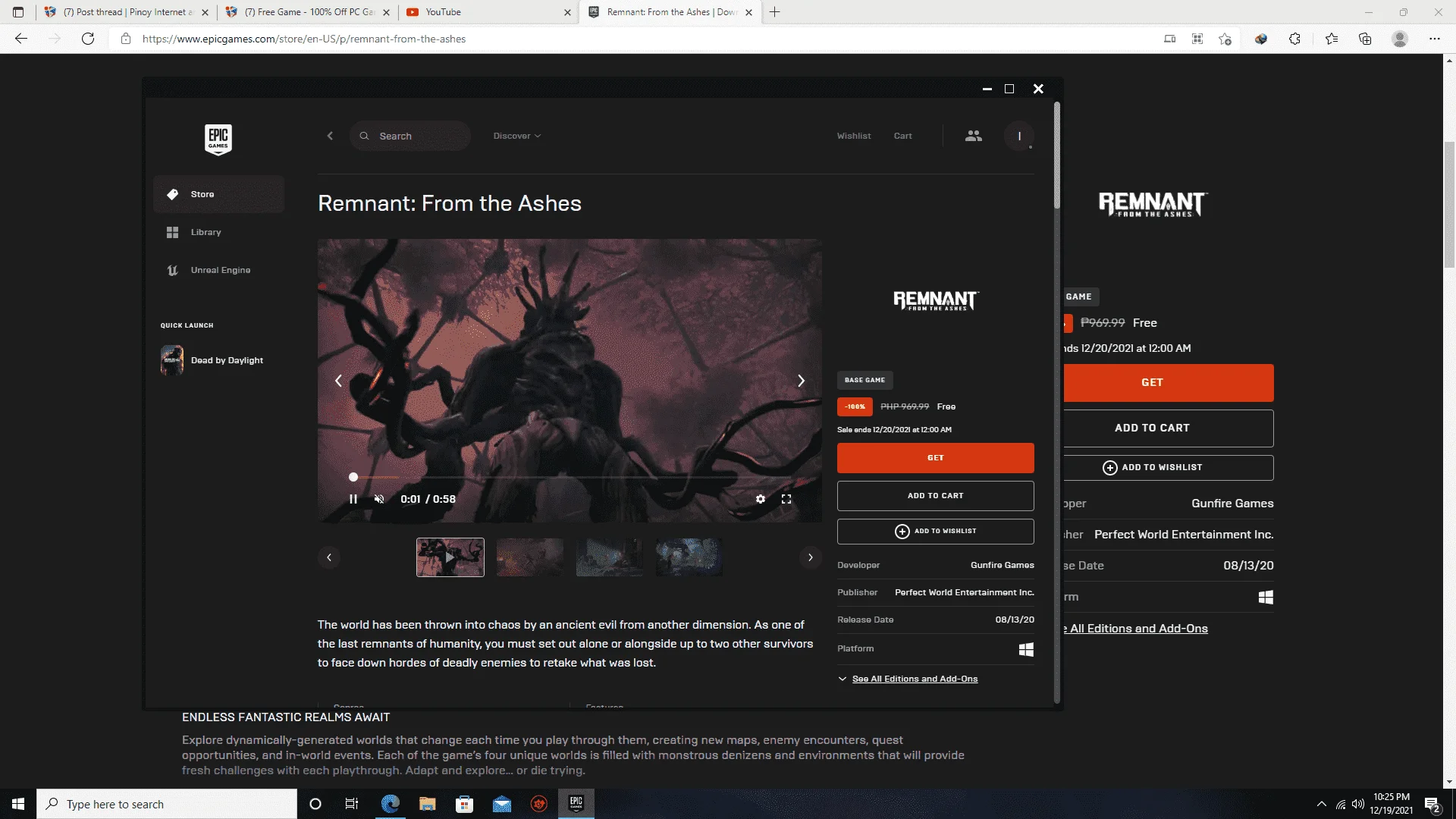Click ADD TO CART in the launcher

click(x=936, y=496)
